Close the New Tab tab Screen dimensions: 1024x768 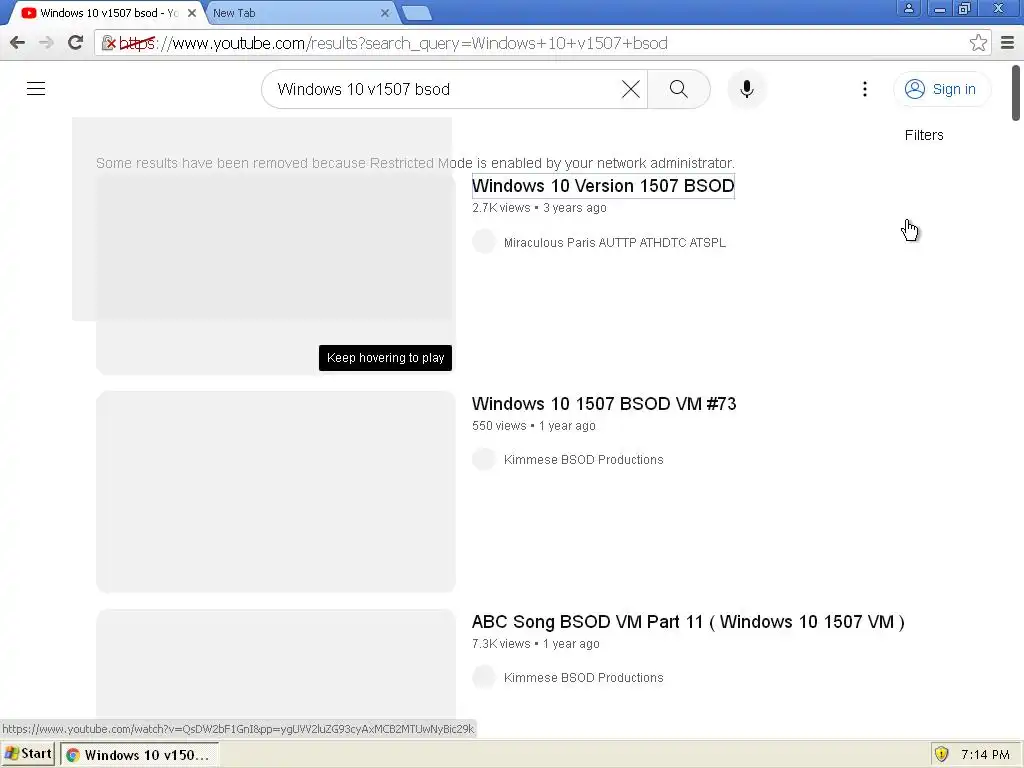[x=385, y=13]
